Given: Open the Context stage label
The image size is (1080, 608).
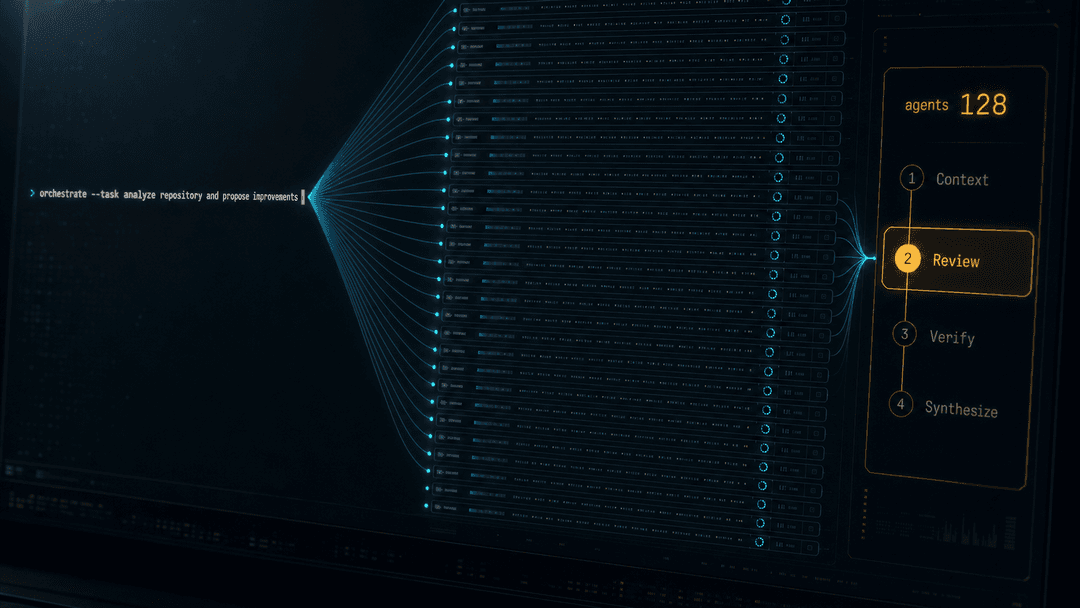Looking at the screenshot, I should pyautogui.click(x=962, y=180).
